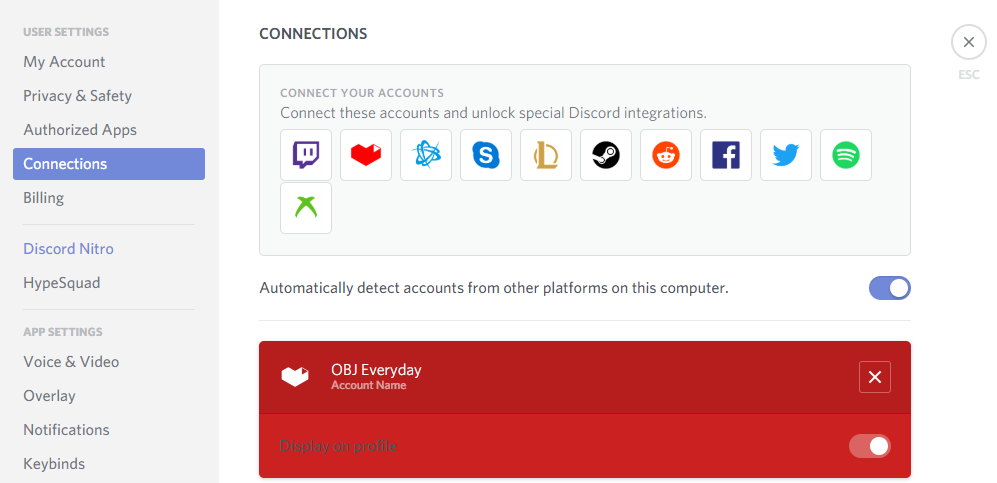Toggle automatic account detection switch
Screen dimensions: 997x483
889,288
